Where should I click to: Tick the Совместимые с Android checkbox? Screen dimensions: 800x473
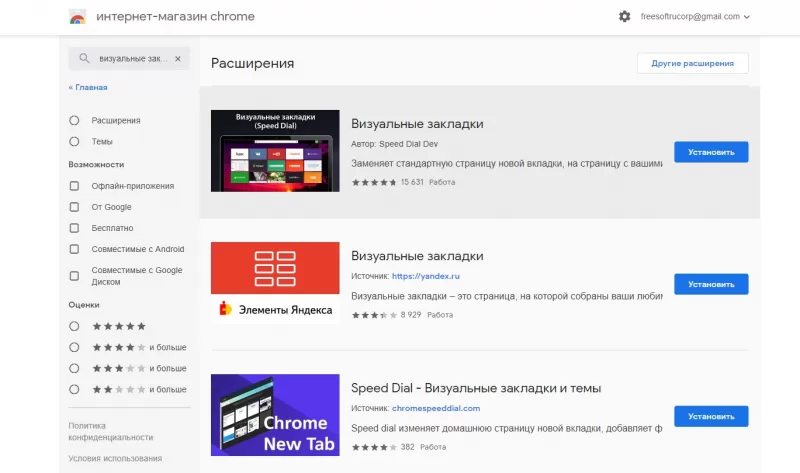[x=74, y=249]
